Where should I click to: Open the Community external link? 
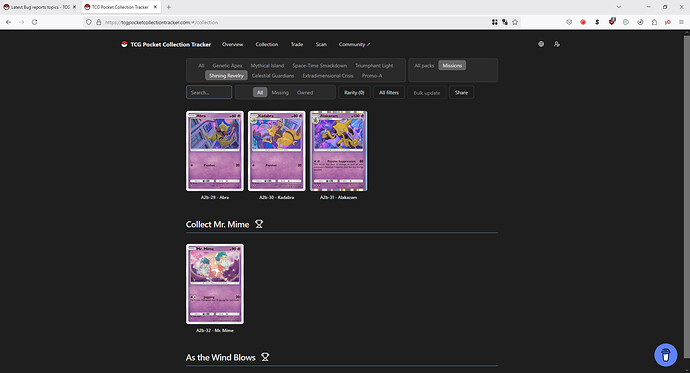[354, 44]
